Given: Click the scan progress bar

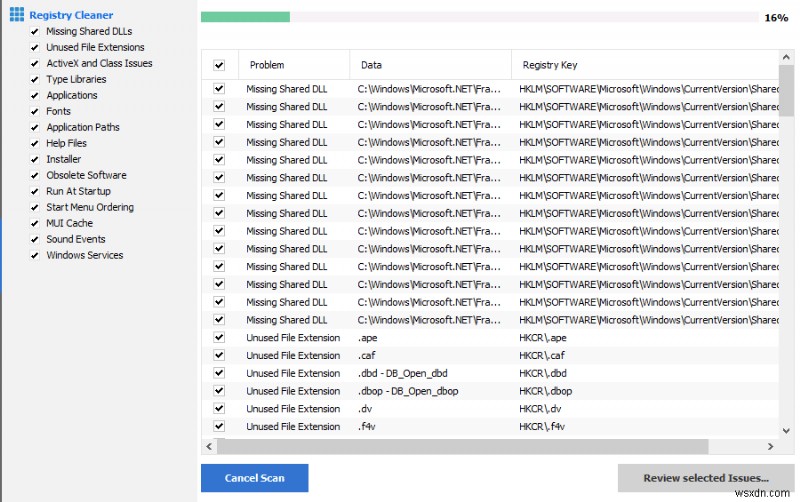Looking at the screenshot, I should 479,17.
